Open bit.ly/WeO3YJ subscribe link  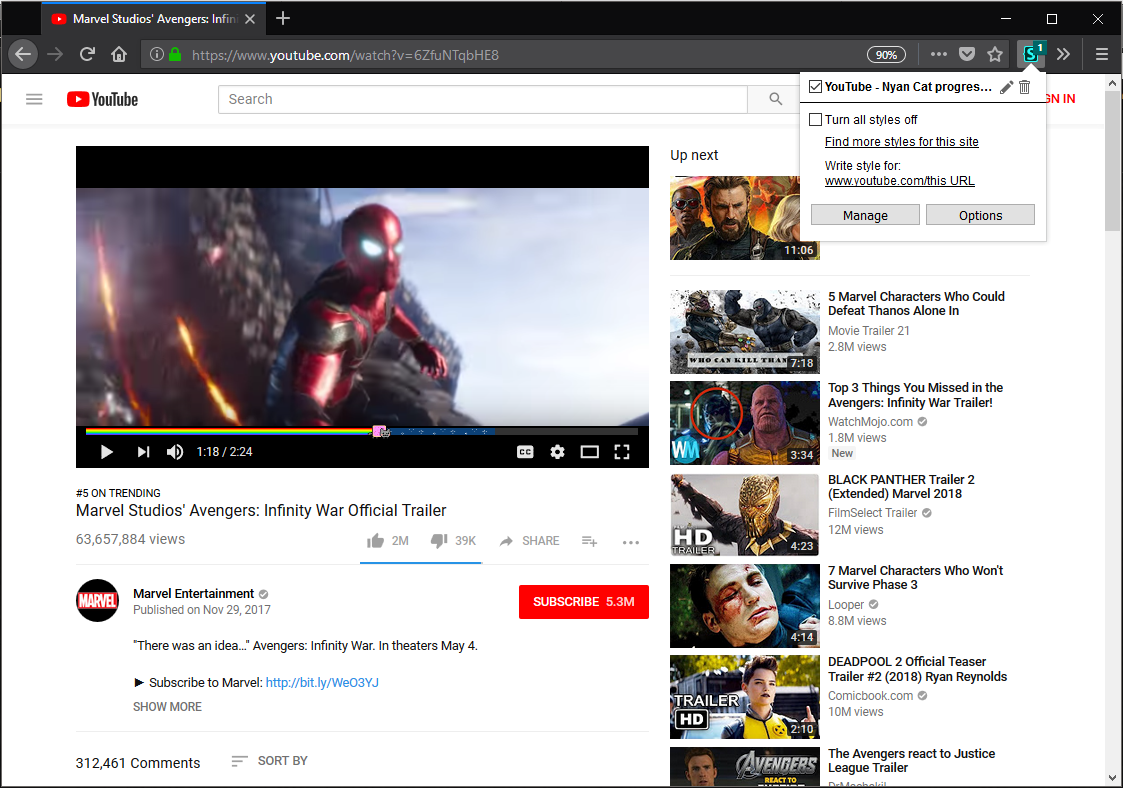pyautogui.click(x=322, y=683)
